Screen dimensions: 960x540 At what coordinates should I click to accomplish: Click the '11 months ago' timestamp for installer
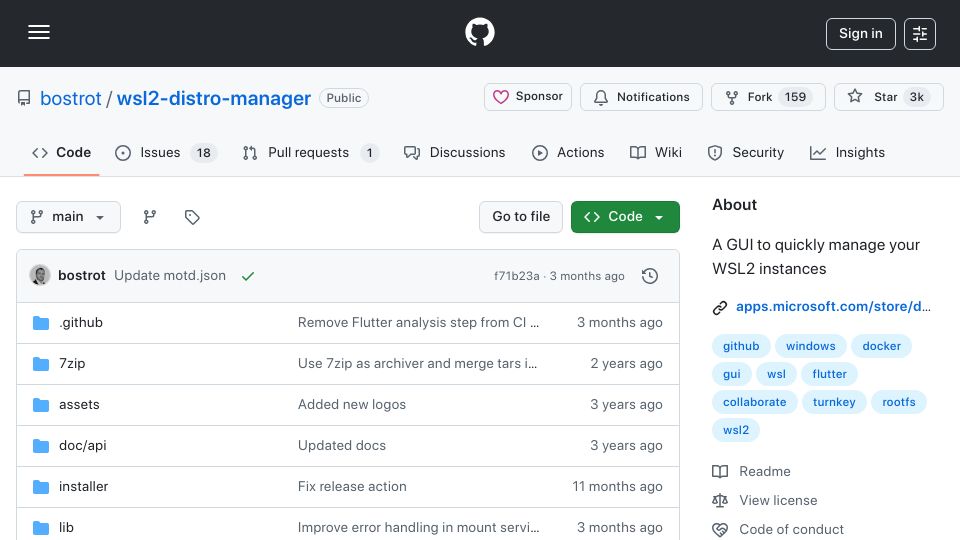[617, 487]
